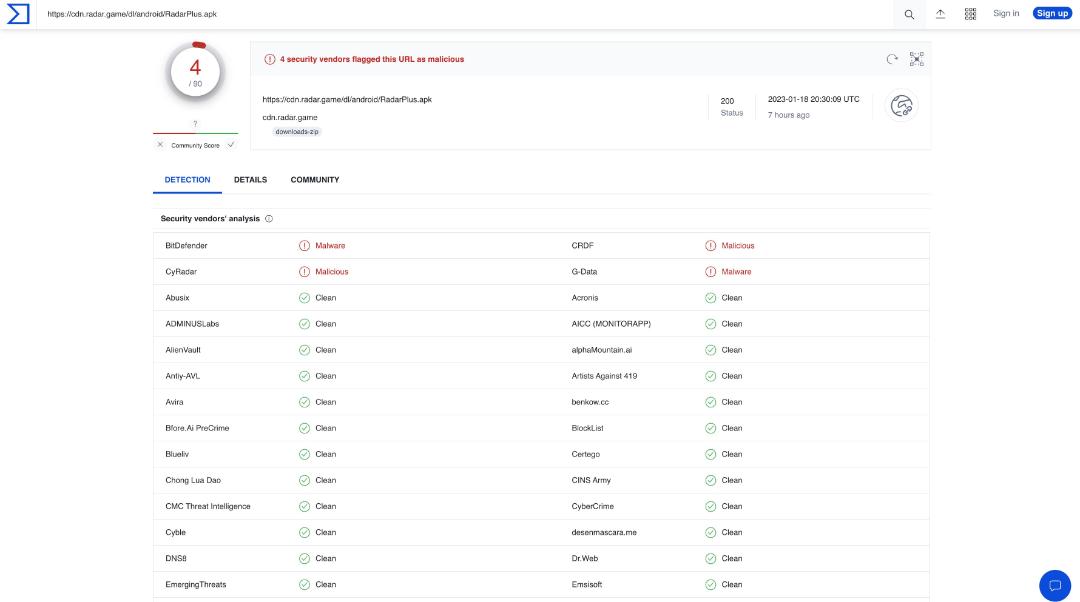
Task: Click the CRDF vendor name
Action: point(583,246)
